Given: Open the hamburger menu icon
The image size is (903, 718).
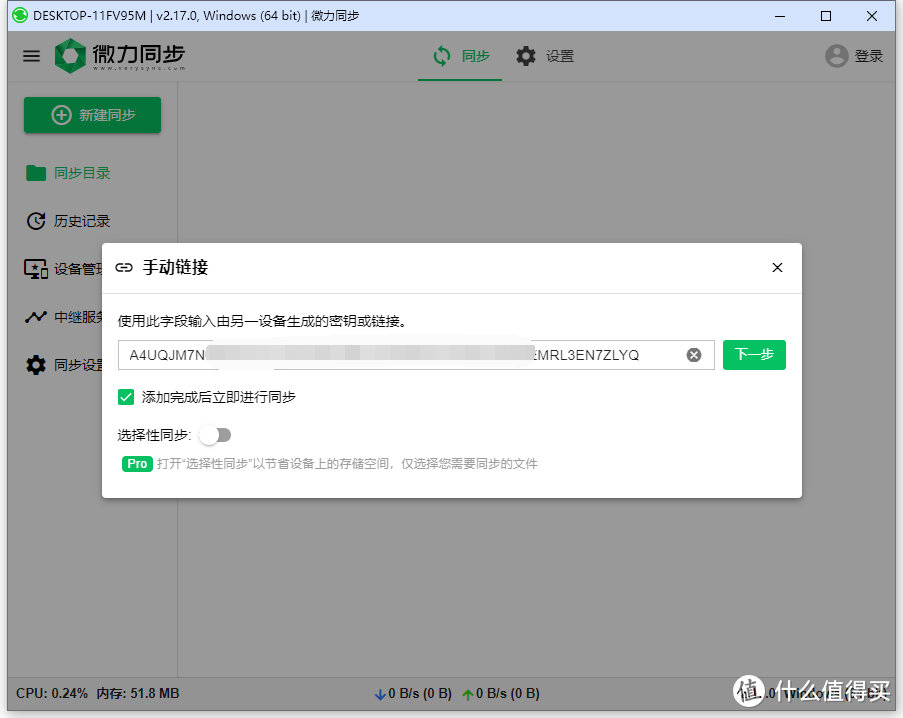Looking at the screenshot, I should [x=31, y=56].
